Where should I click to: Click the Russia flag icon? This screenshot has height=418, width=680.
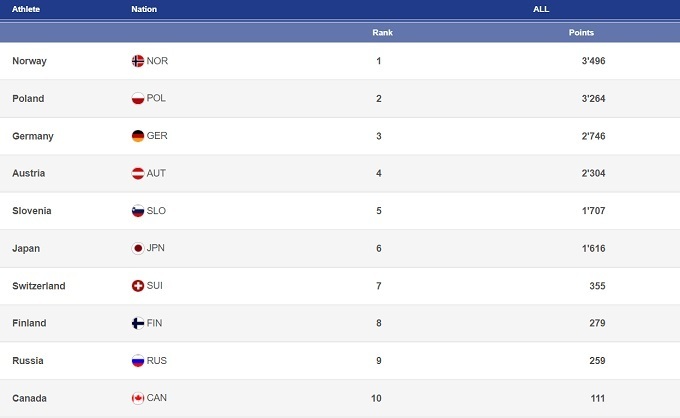[x=138, y=361]
